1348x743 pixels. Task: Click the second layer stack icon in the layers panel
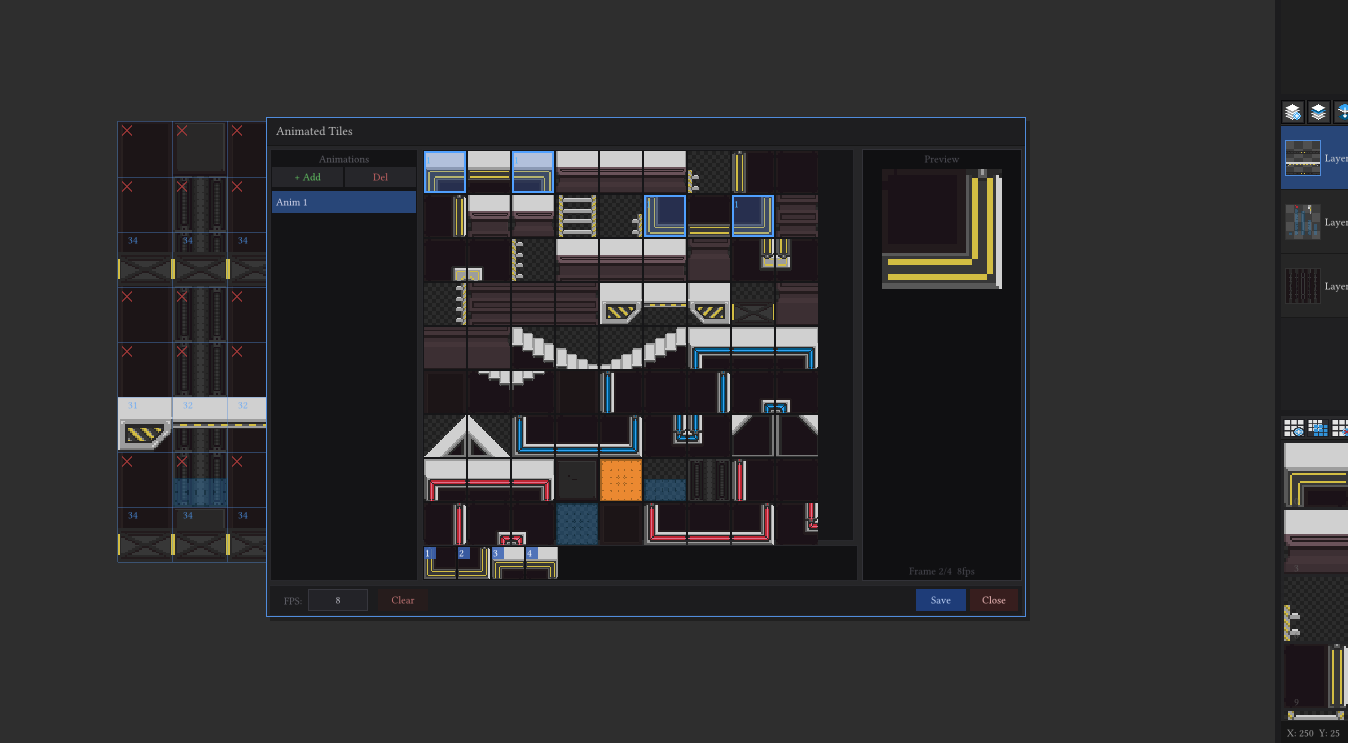pos(1319,112)
